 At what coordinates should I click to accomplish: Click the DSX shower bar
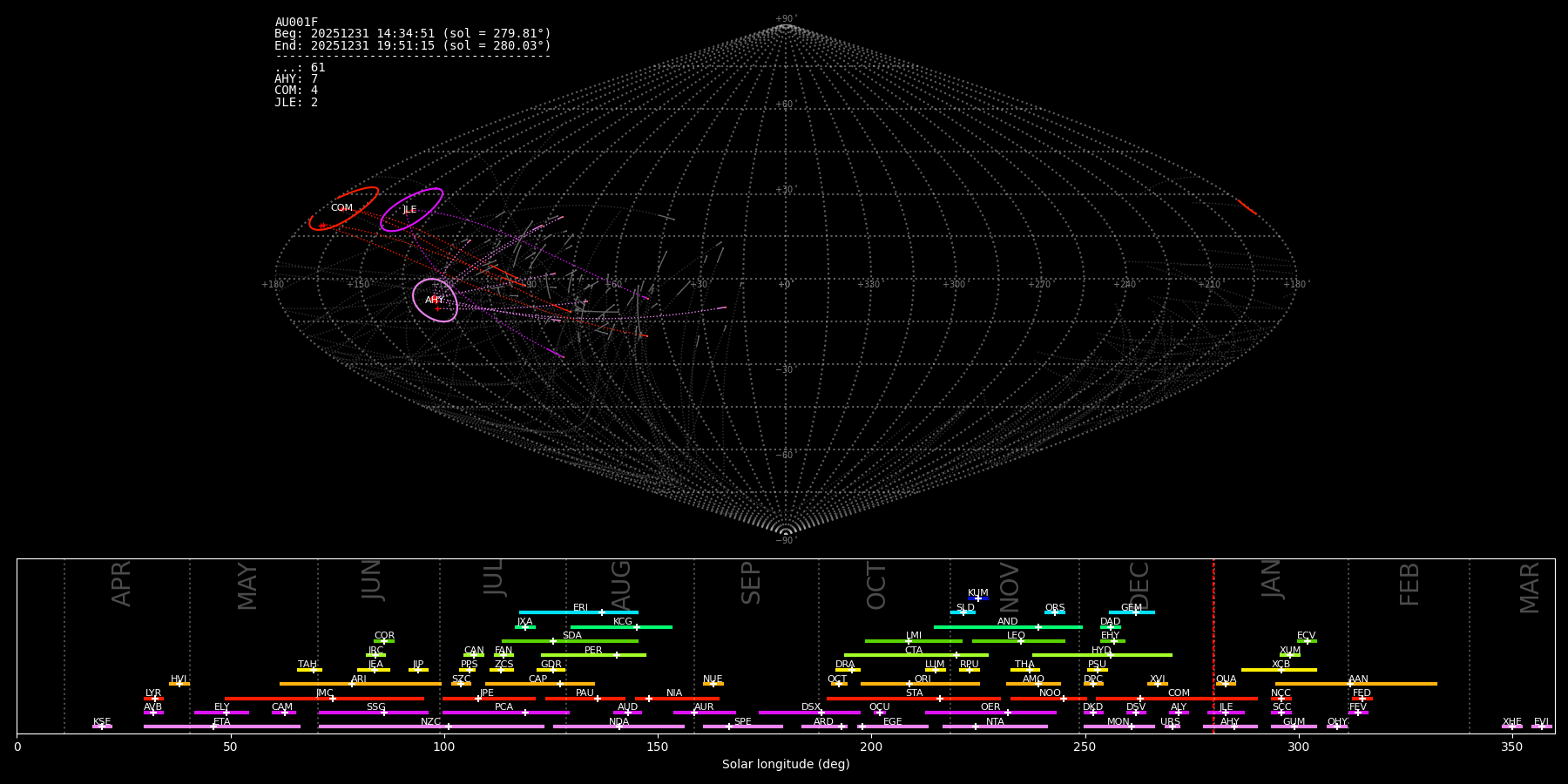[x=809, y=713]
